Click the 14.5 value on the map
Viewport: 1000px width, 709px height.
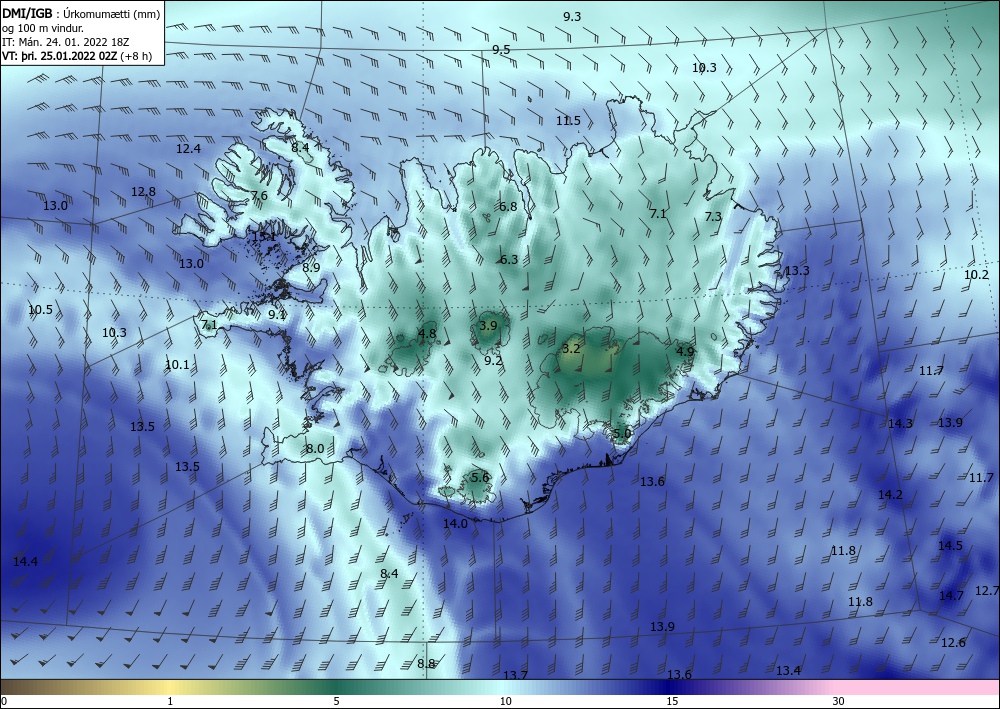pyautogui.click(x=950, y=546)
